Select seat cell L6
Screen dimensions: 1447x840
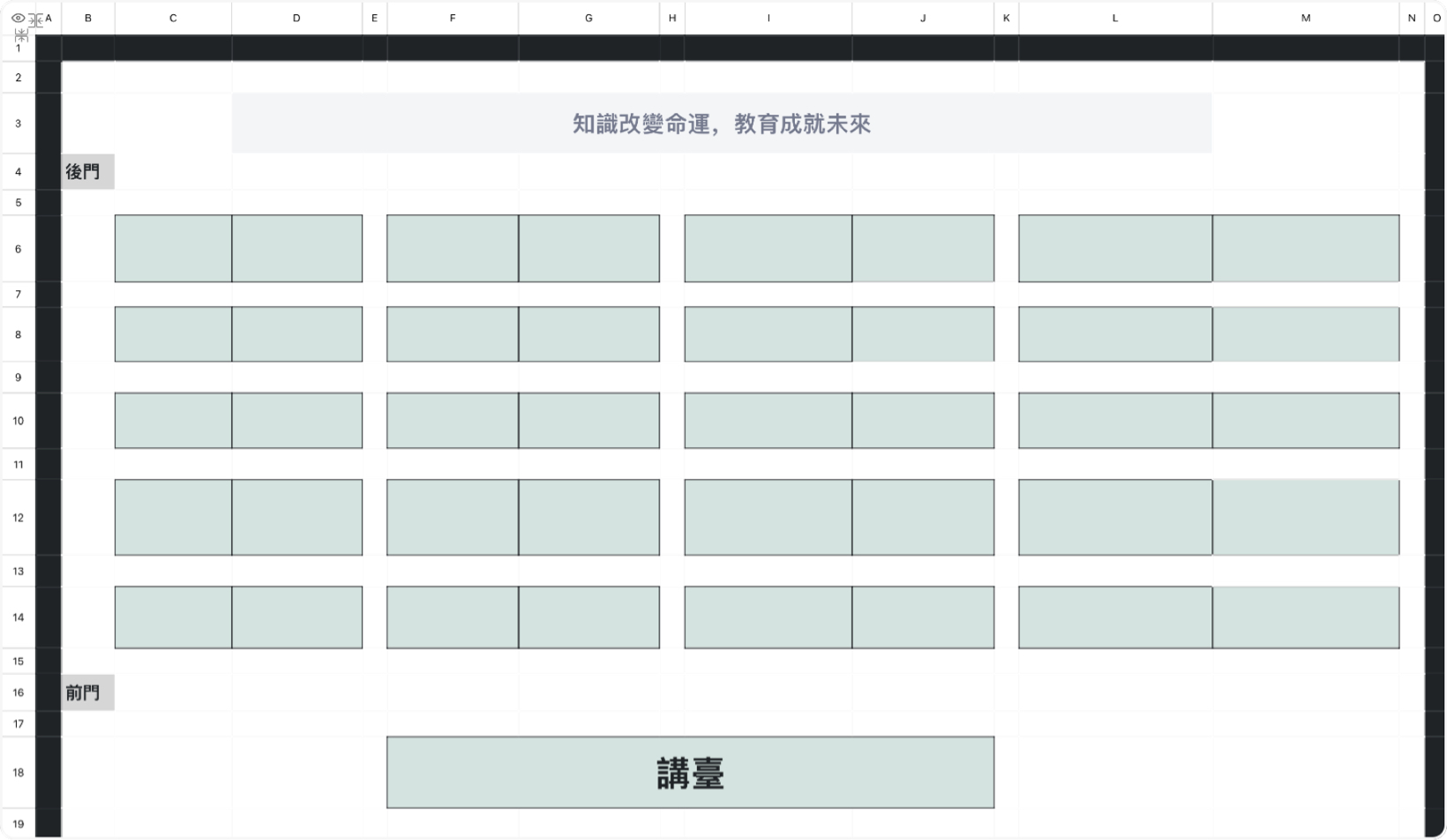click(1115, 249)
